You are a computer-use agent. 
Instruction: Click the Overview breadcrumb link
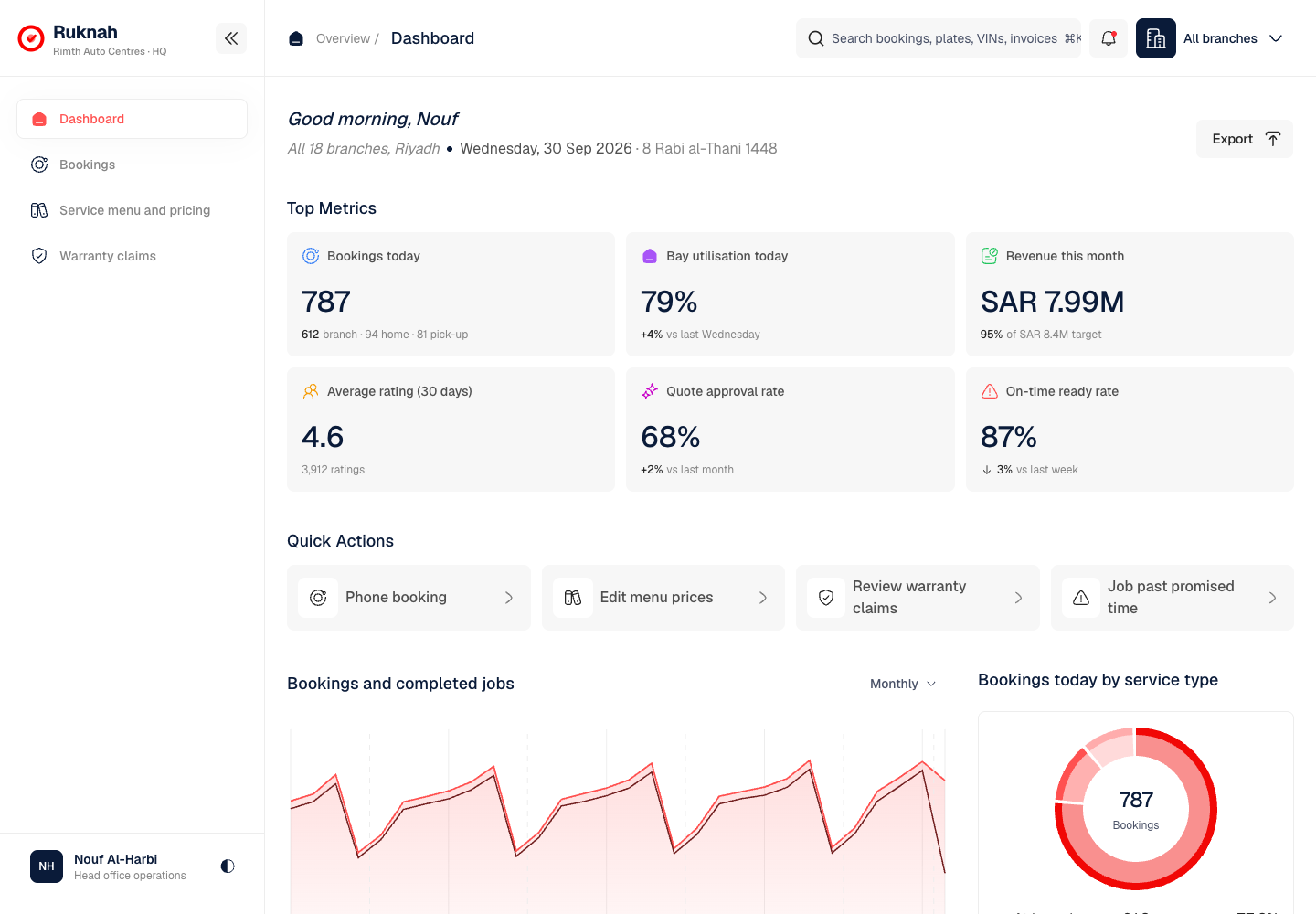tap(343, 38)
